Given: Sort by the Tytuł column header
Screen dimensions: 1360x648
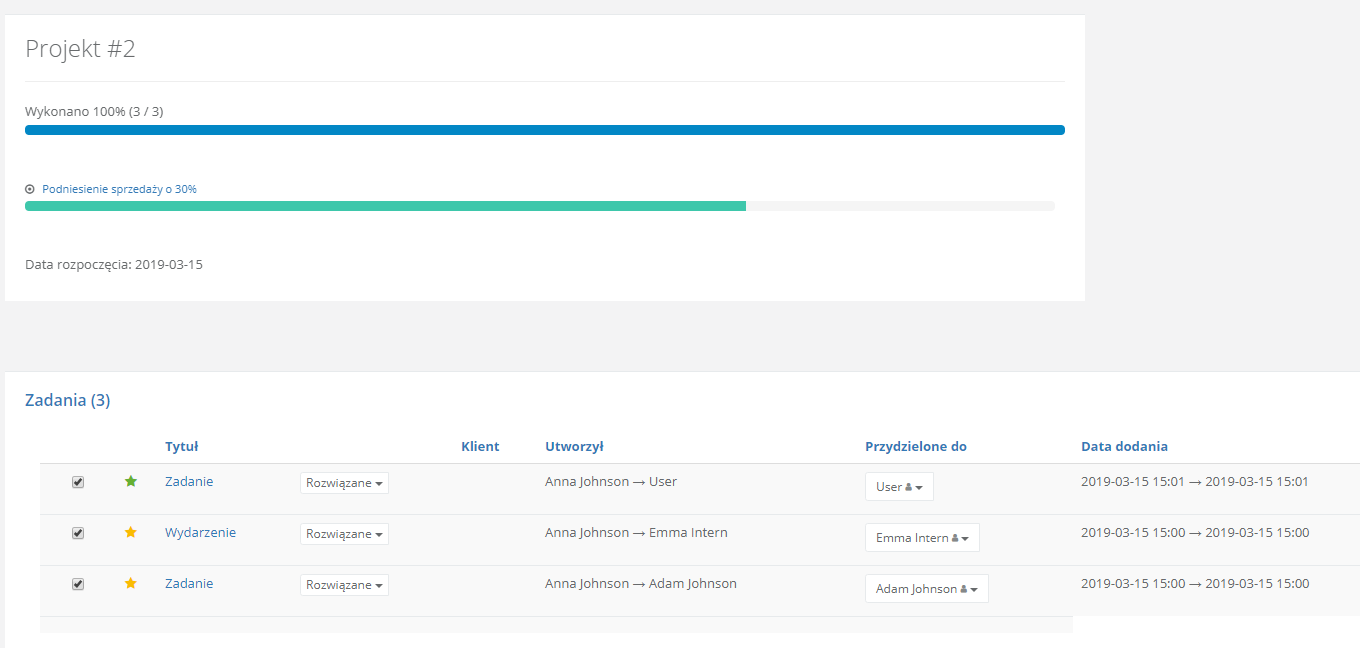Looking at the screenshot, I should 181,447.
